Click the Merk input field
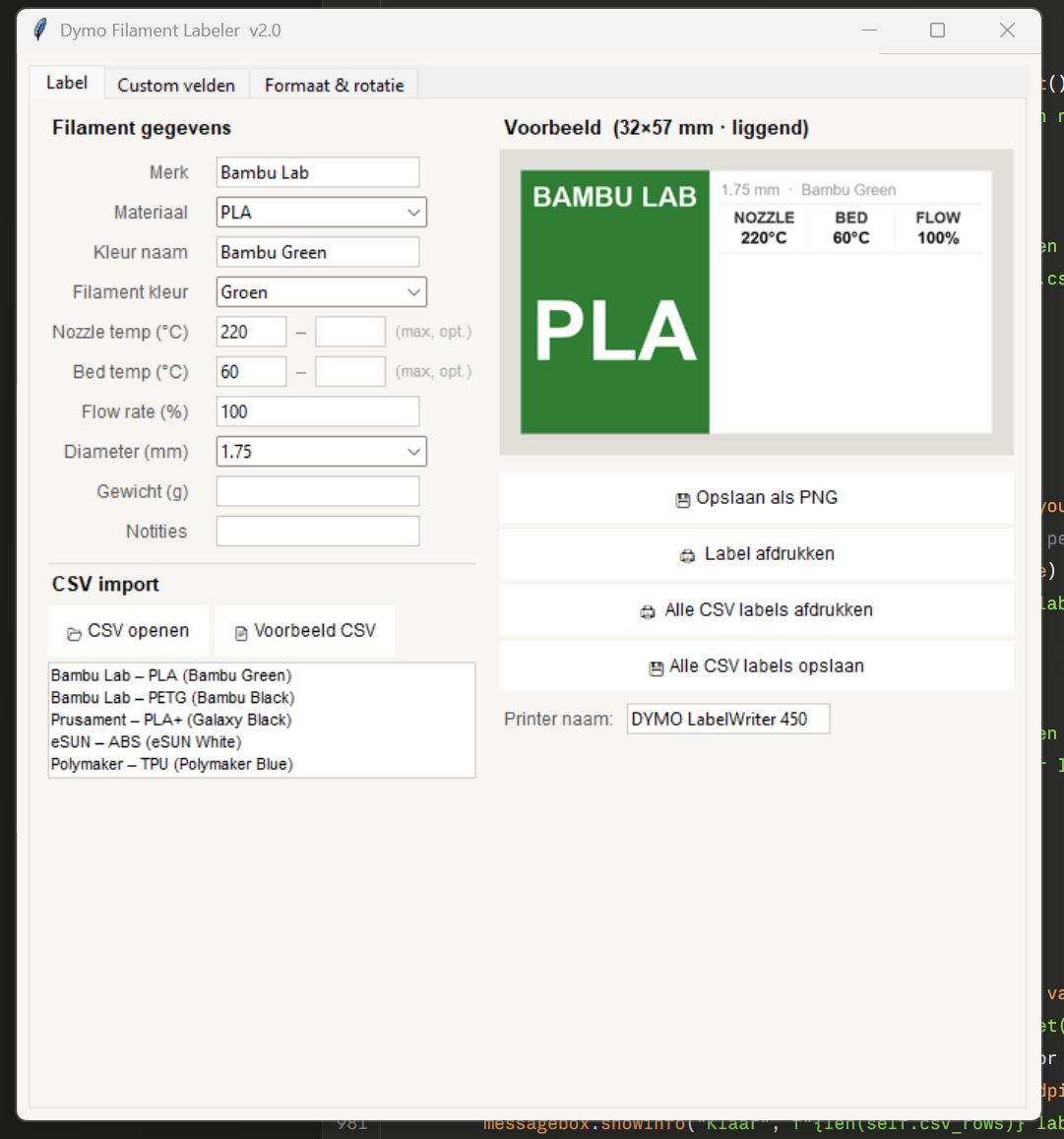1064x1139 pixels. (318, 173)
